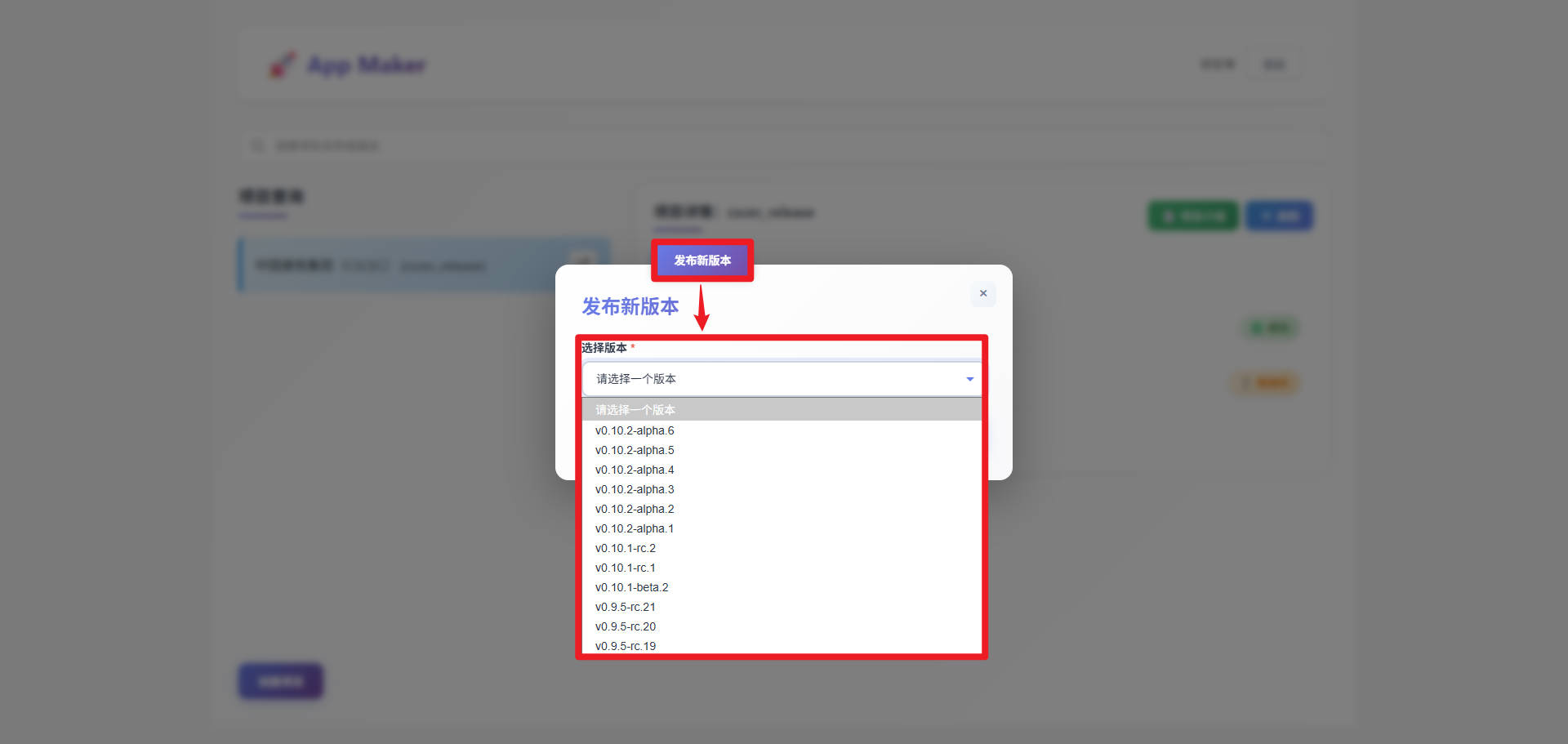The width and height of the screenshot is (1568, 744).
Task: Choose version v0.10.1-rc.2
Action: pos(626,548)
